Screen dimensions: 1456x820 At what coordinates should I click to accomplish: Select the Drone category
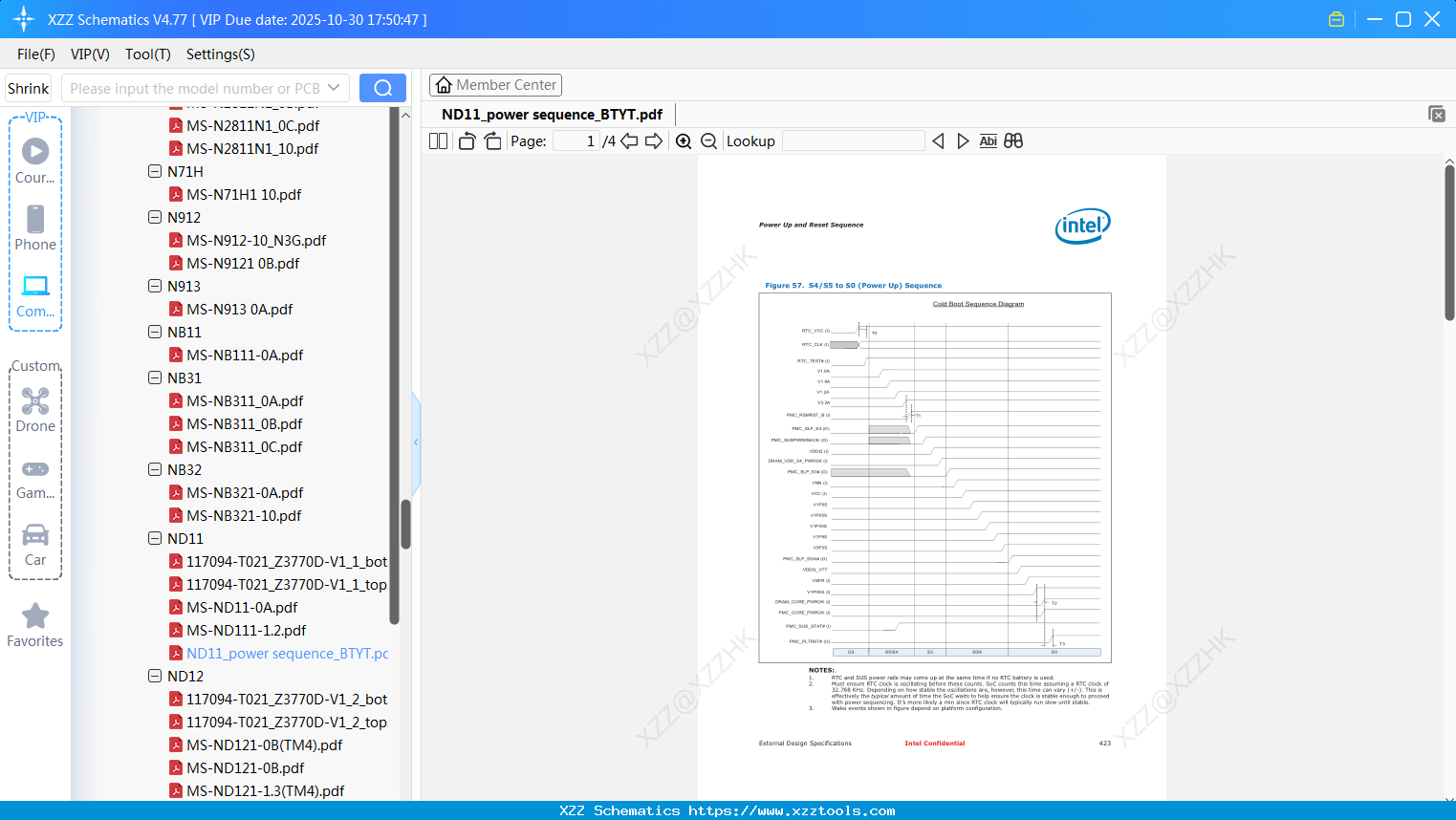pyautogui.click(x=35, y=410)
